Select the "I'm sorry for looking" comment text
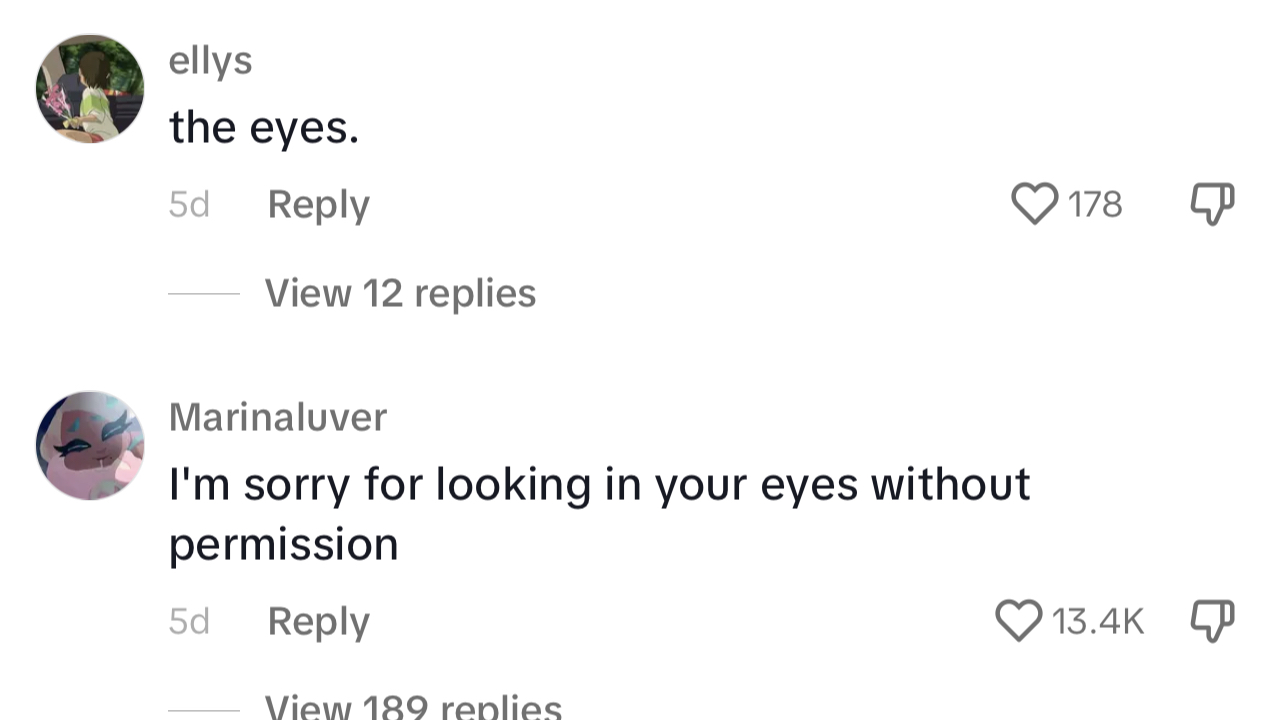1284x720 pixels. [599, 514]
